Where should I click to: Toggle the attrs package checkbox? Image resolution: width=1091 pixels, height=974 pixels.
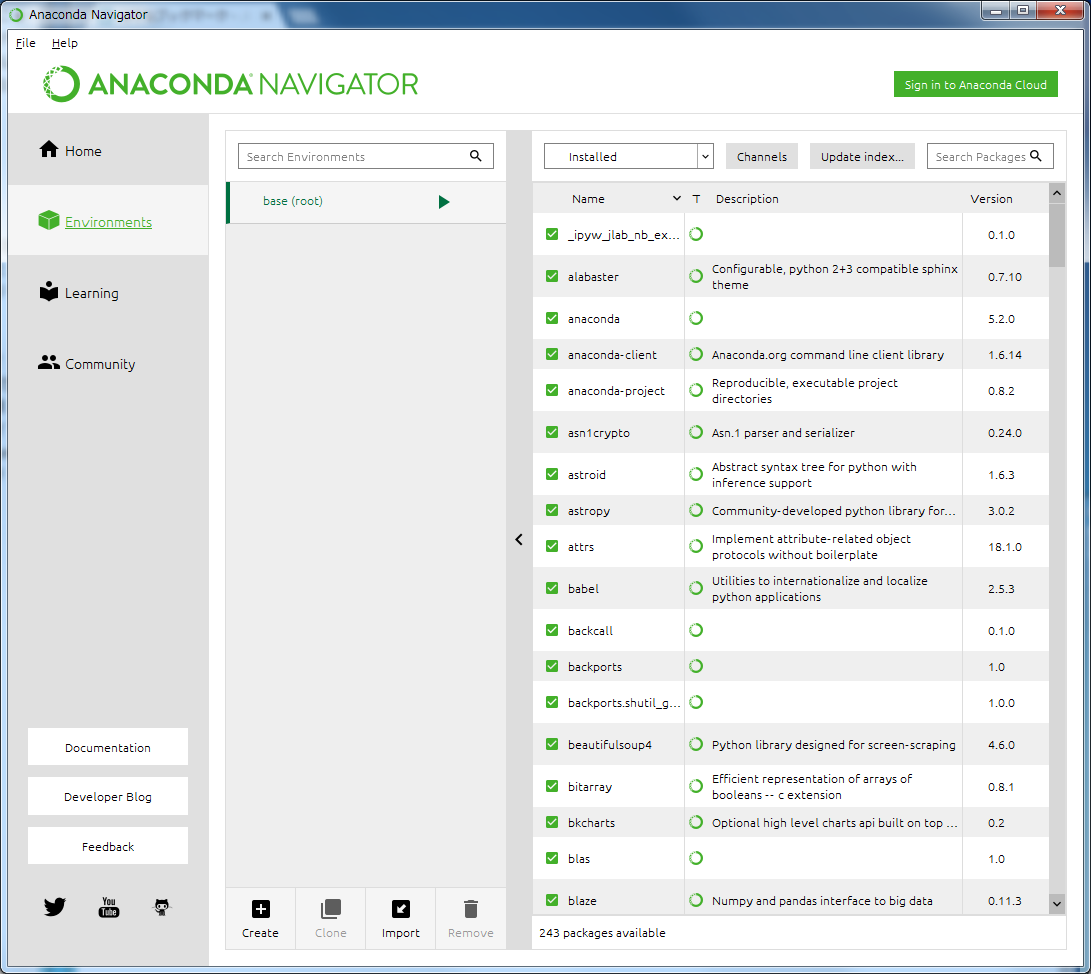[x=552, y=545]
